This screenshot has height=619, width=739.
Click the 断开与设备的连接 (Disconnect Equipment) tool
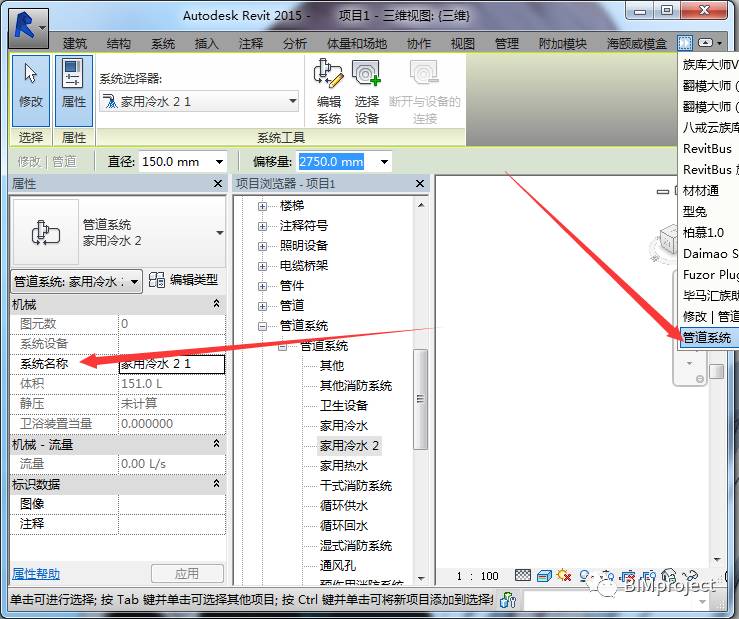424,91
